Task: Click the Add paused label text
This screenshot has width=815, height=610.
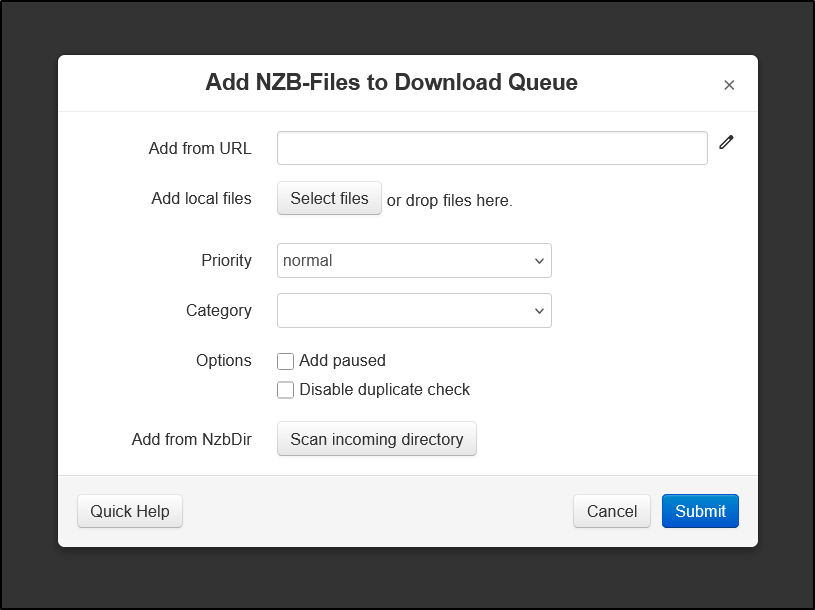Action: coord(342,361)
